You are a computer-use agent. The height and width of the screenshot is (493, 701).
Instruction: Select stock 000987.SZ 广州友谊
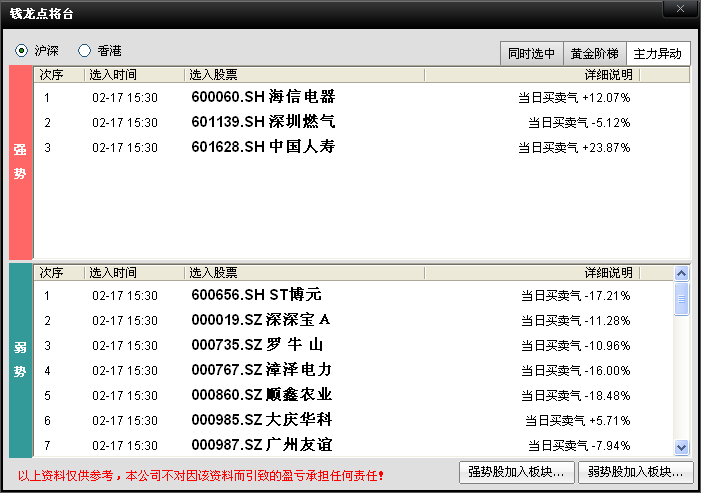coord(262,445)
